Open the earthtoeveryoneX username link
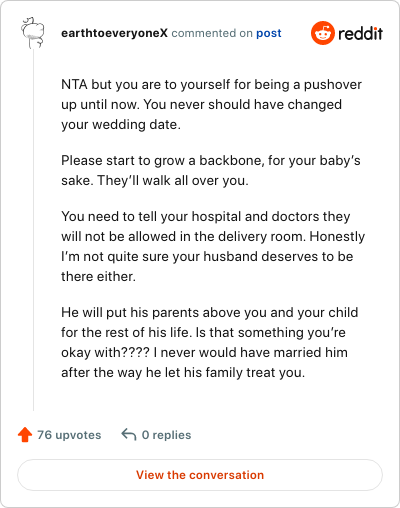The width and height of the screenshot is (400, 508). [x=114, y=33]
